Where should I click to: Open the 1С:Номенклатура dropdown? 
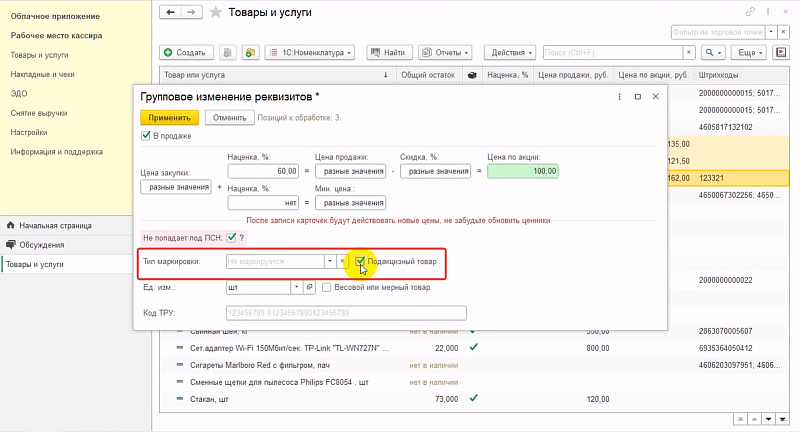coord(310,53)
